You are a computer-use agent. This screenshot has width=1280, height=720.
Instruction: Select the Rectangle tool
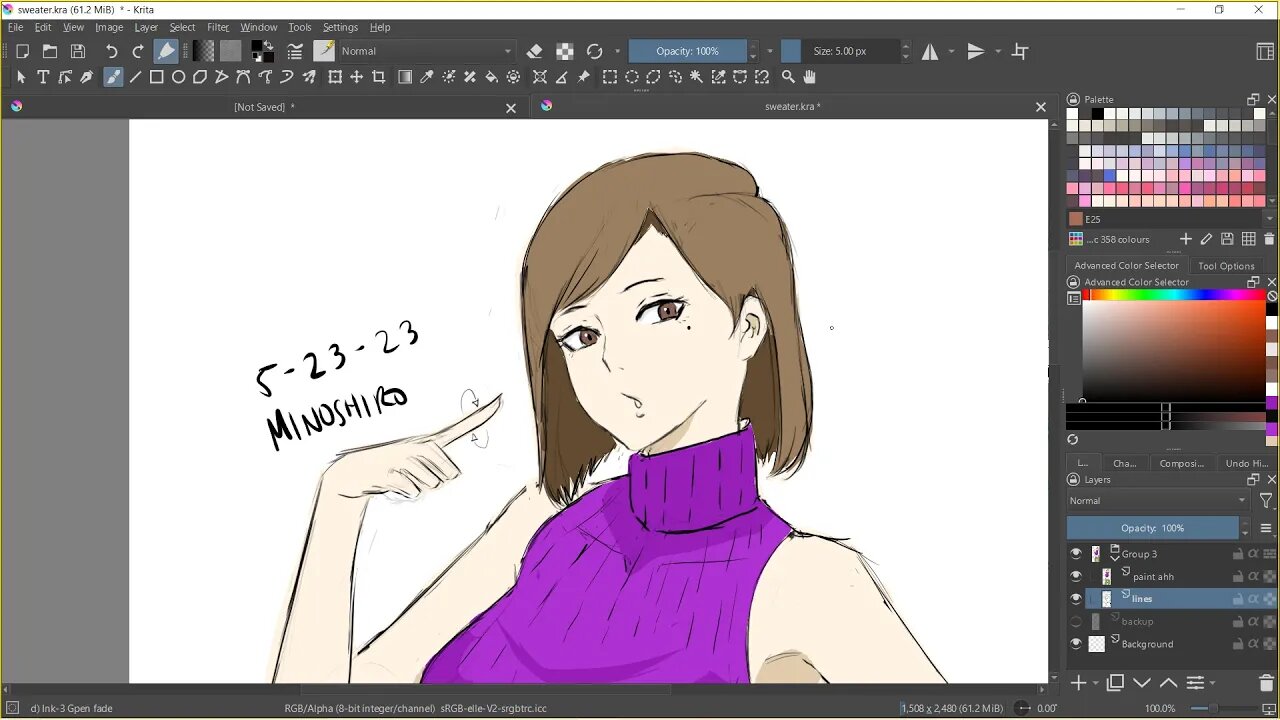pos(157,77)
